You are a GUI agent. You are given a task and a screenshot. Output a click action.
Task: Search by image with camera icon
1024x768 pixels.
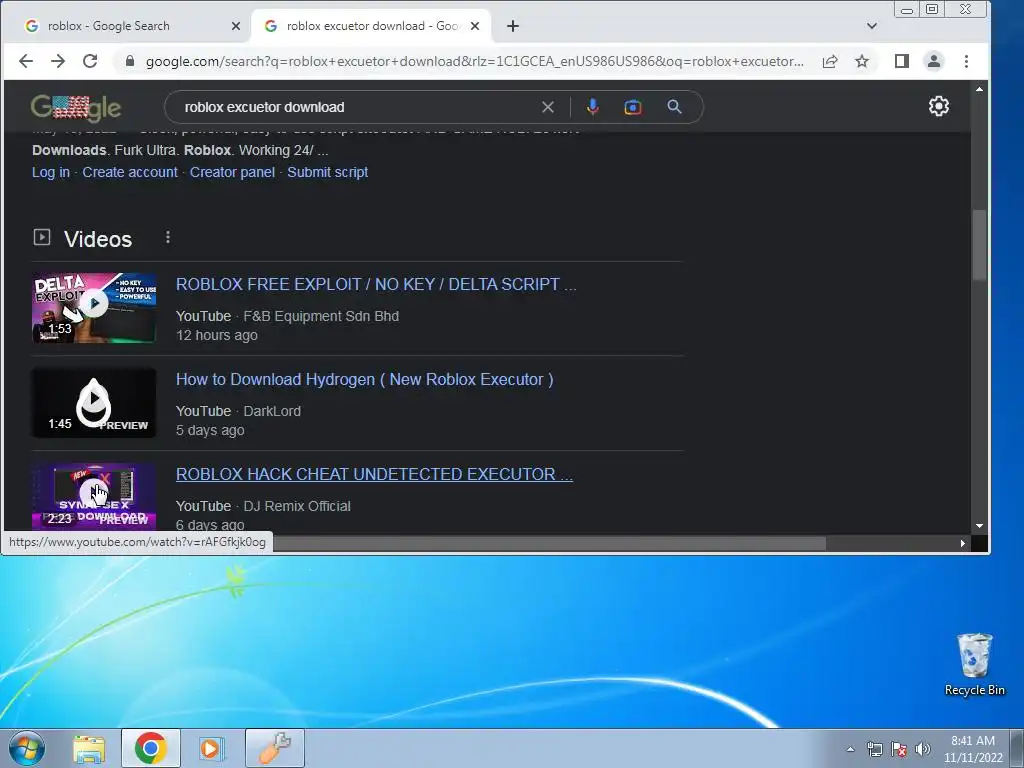[x=633, y=107]
